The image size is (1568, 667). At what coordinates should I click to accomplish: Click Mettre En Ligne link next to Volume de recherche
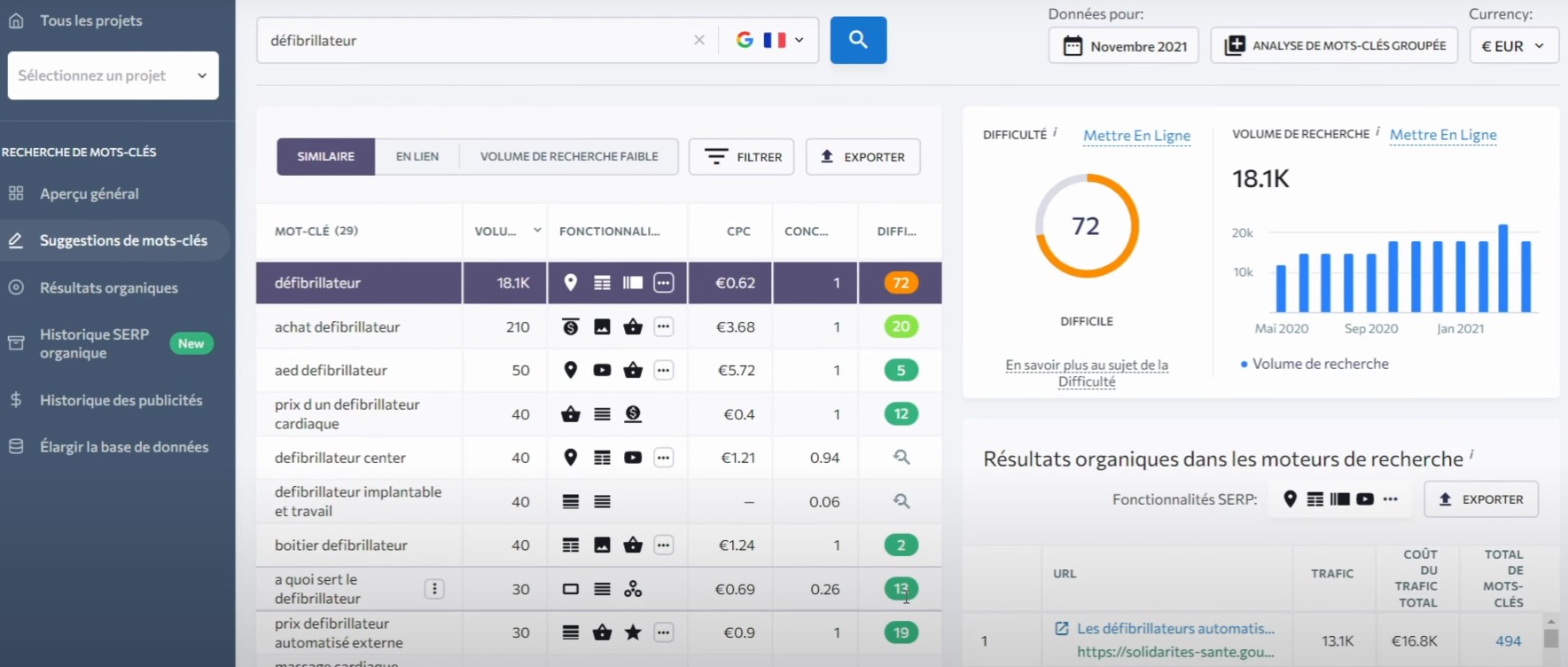point(1443,135)
